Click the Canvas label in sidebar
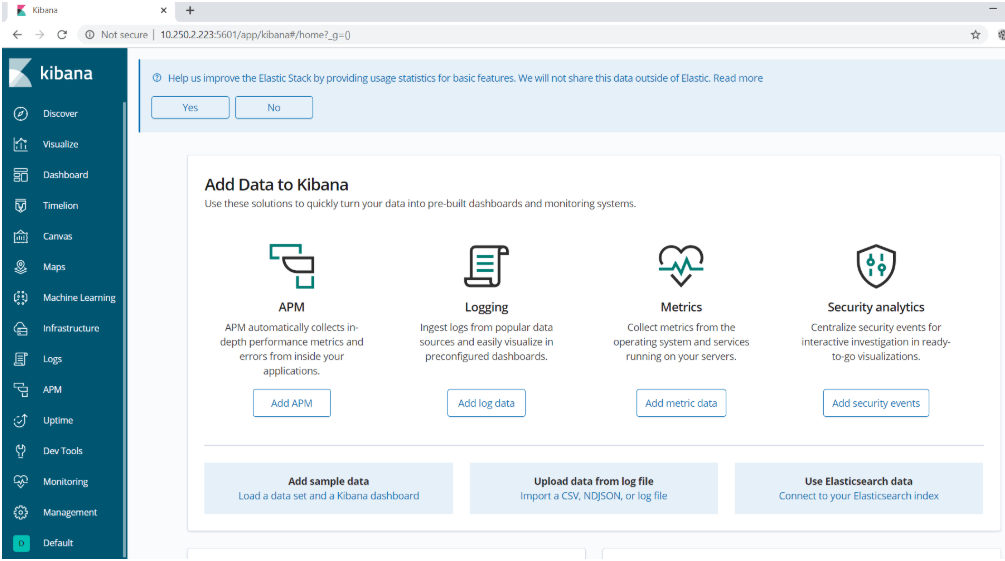Image resolution: width=1005 pixels, height=561 pixels. click(x=58, y=237)
